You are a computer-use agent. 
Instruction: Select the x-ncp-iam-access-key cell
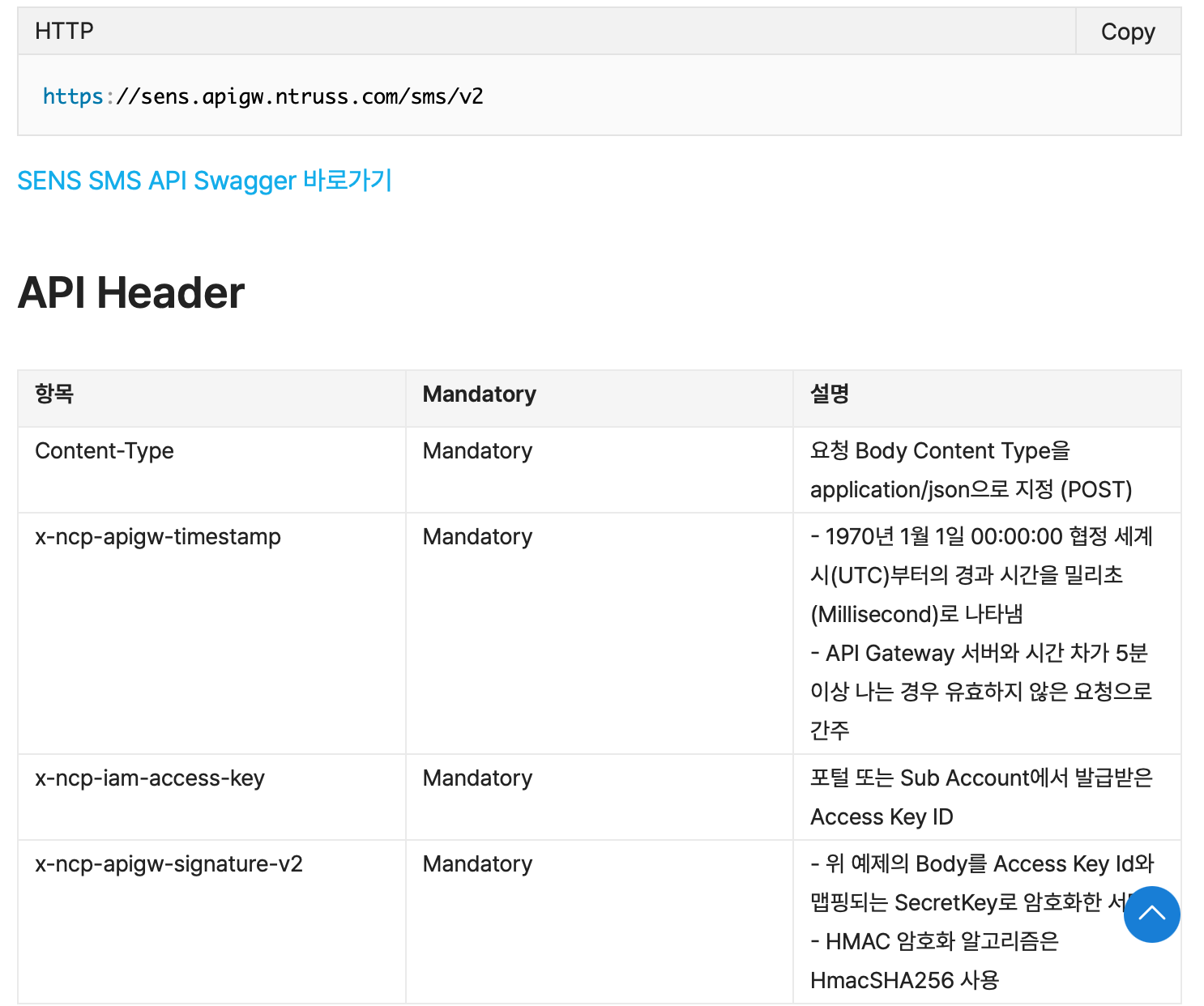(150, 778)
